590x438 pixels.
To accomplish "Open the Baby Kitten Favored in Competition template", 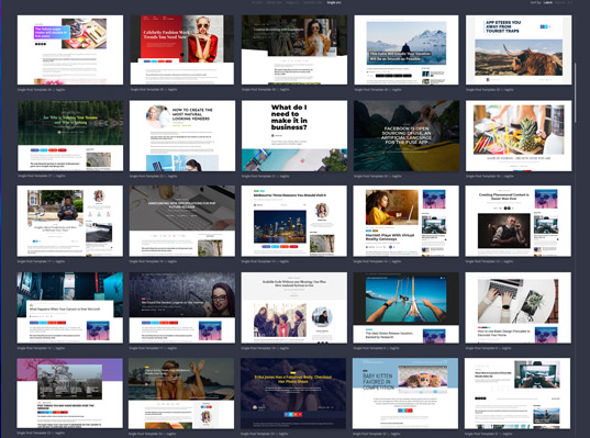I will (405, 393).
